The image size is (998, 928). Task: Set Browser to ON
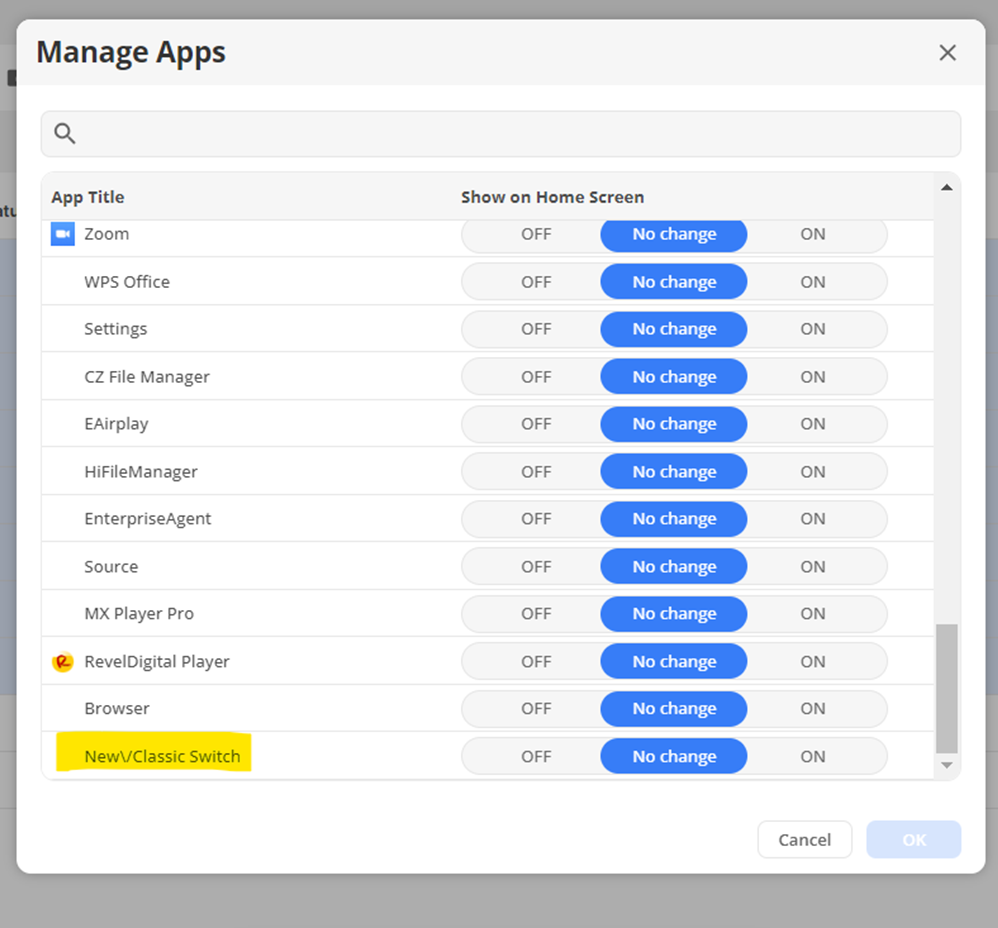(x=813, y=708)
